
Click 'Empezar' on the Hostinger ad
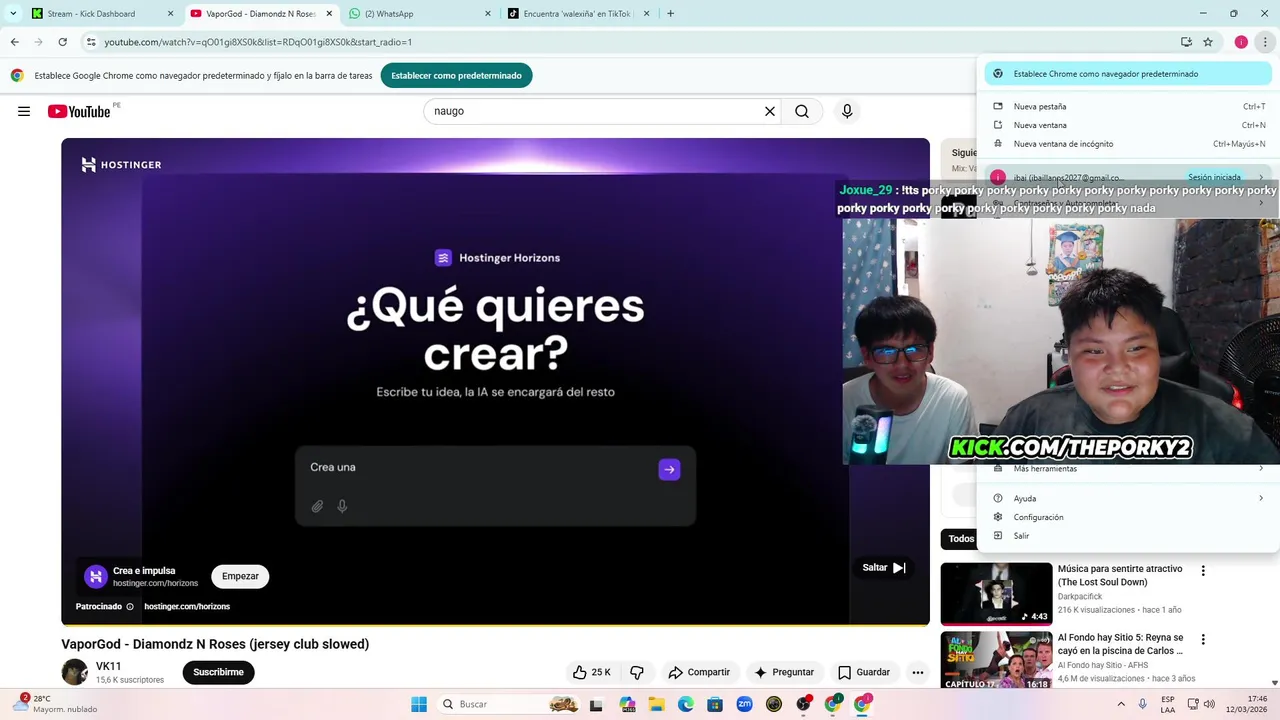[x=240, y=576]
